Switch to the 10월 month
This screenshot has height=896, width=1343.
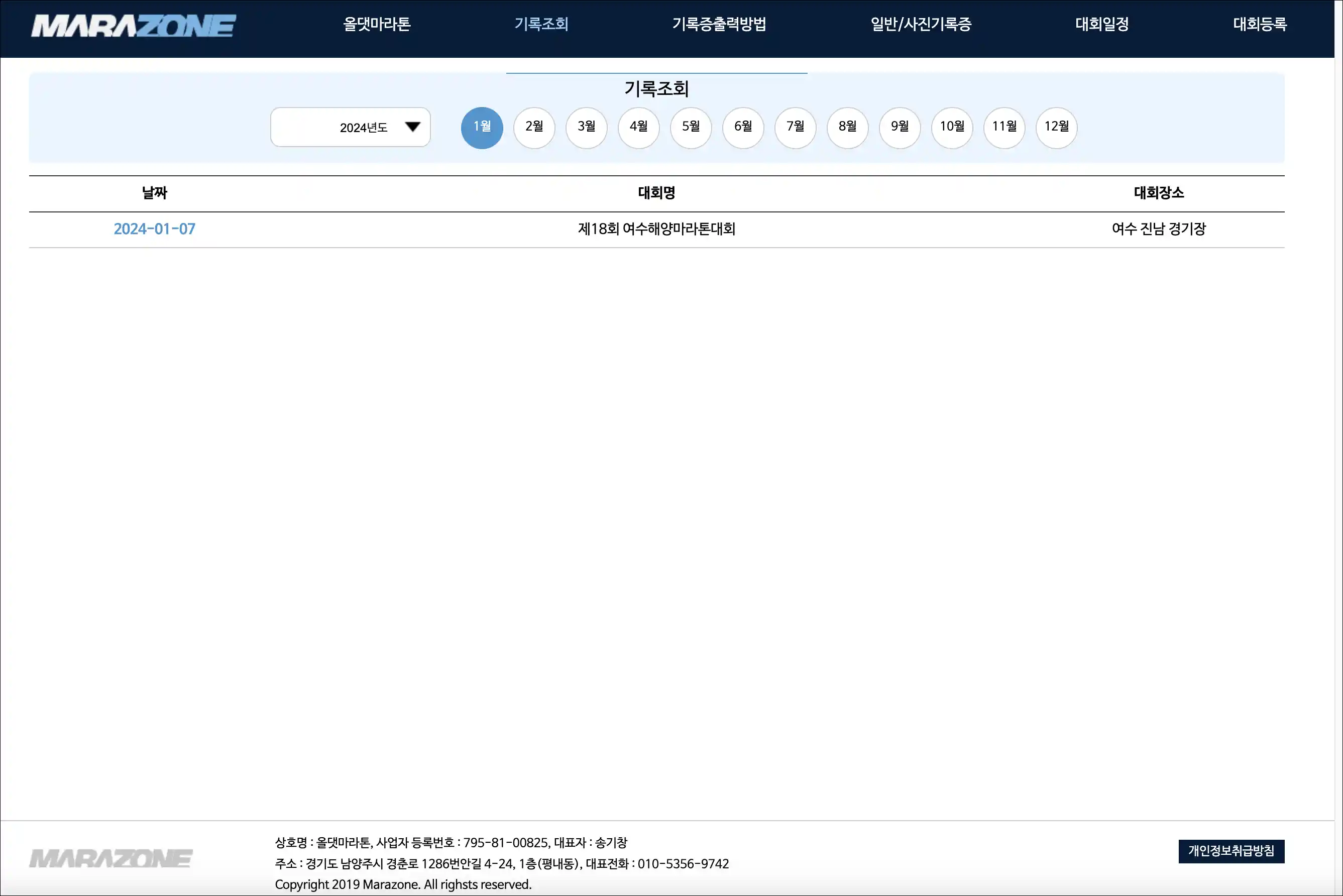(952, 128)
